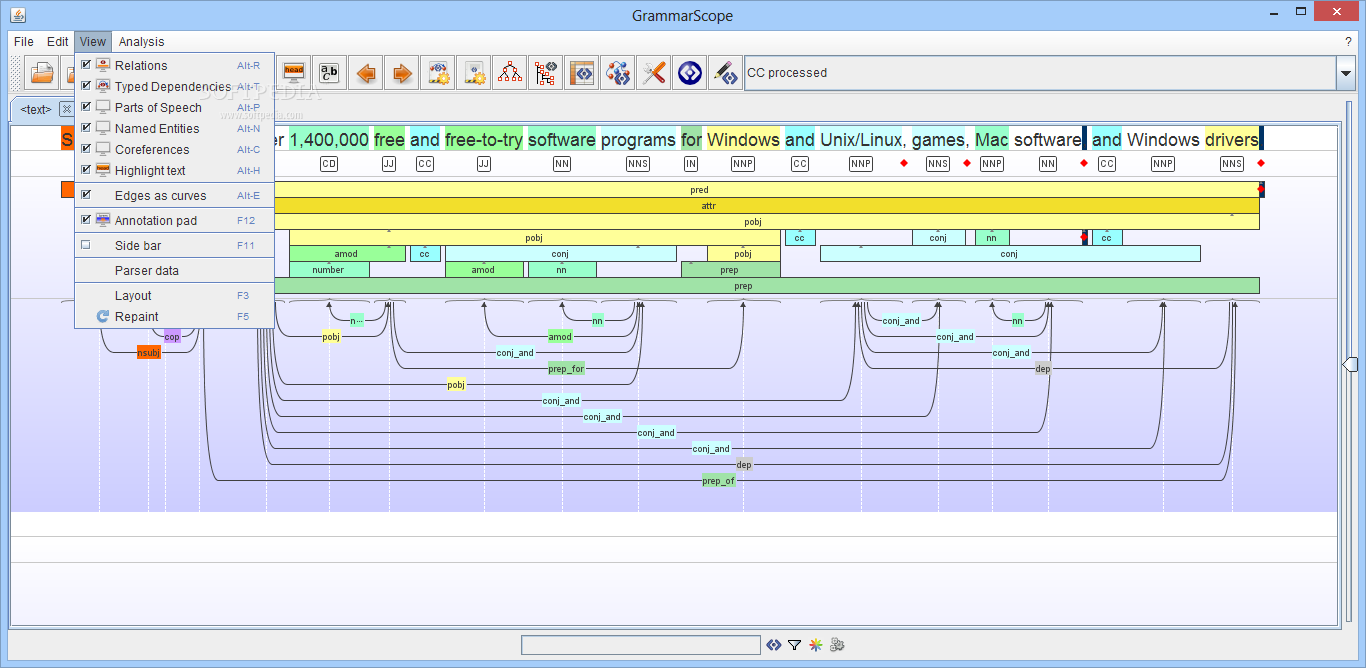1366x668 pixels.
Task: Enable the Side bar option
Action: [174, 245]
